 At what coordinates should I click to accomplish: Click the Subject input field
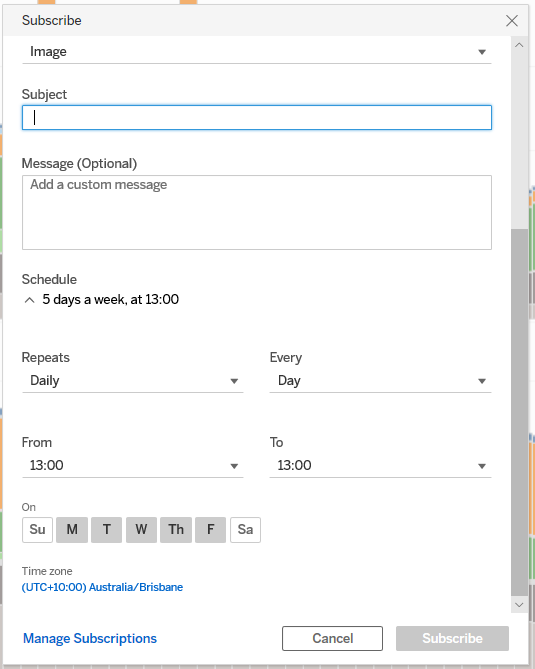tap(256, 117)
